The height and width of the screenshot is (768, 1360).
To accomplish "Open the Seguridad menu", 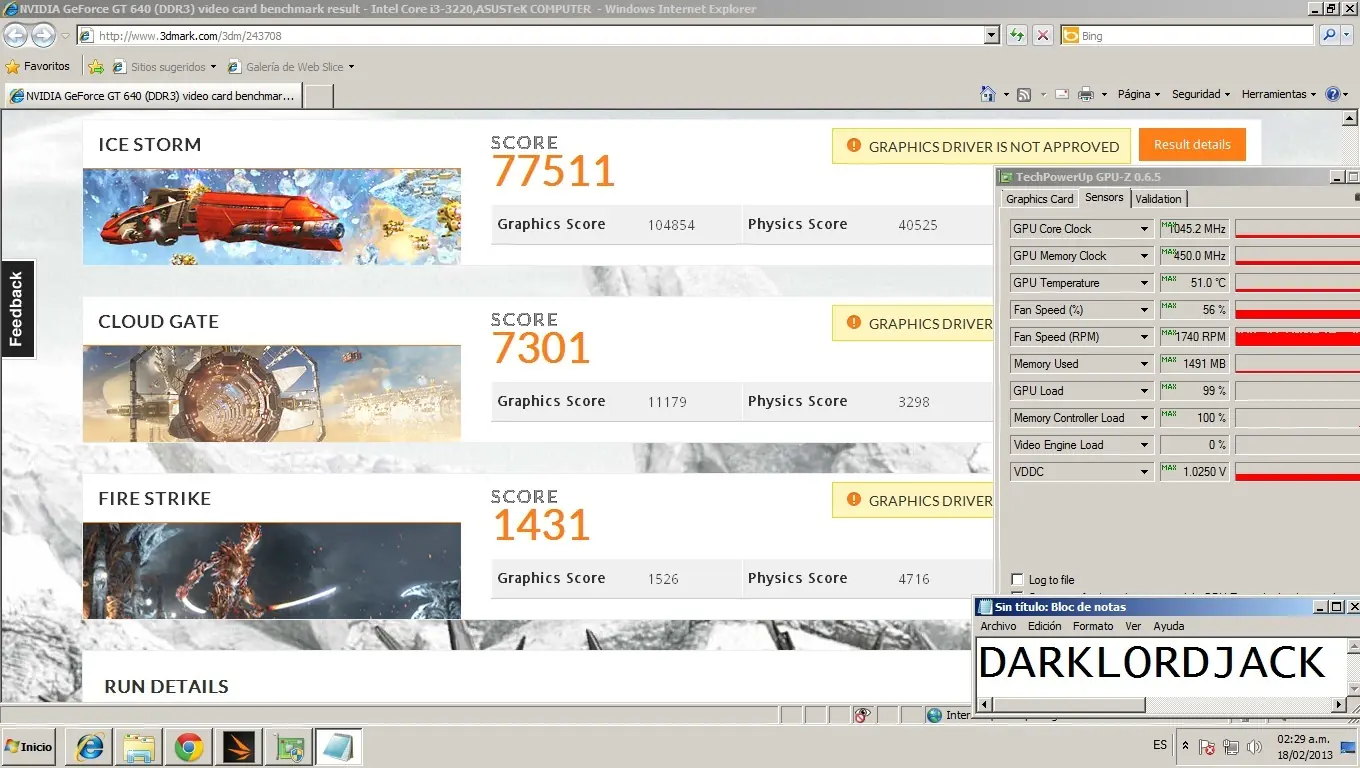I will click(1201, 94).
